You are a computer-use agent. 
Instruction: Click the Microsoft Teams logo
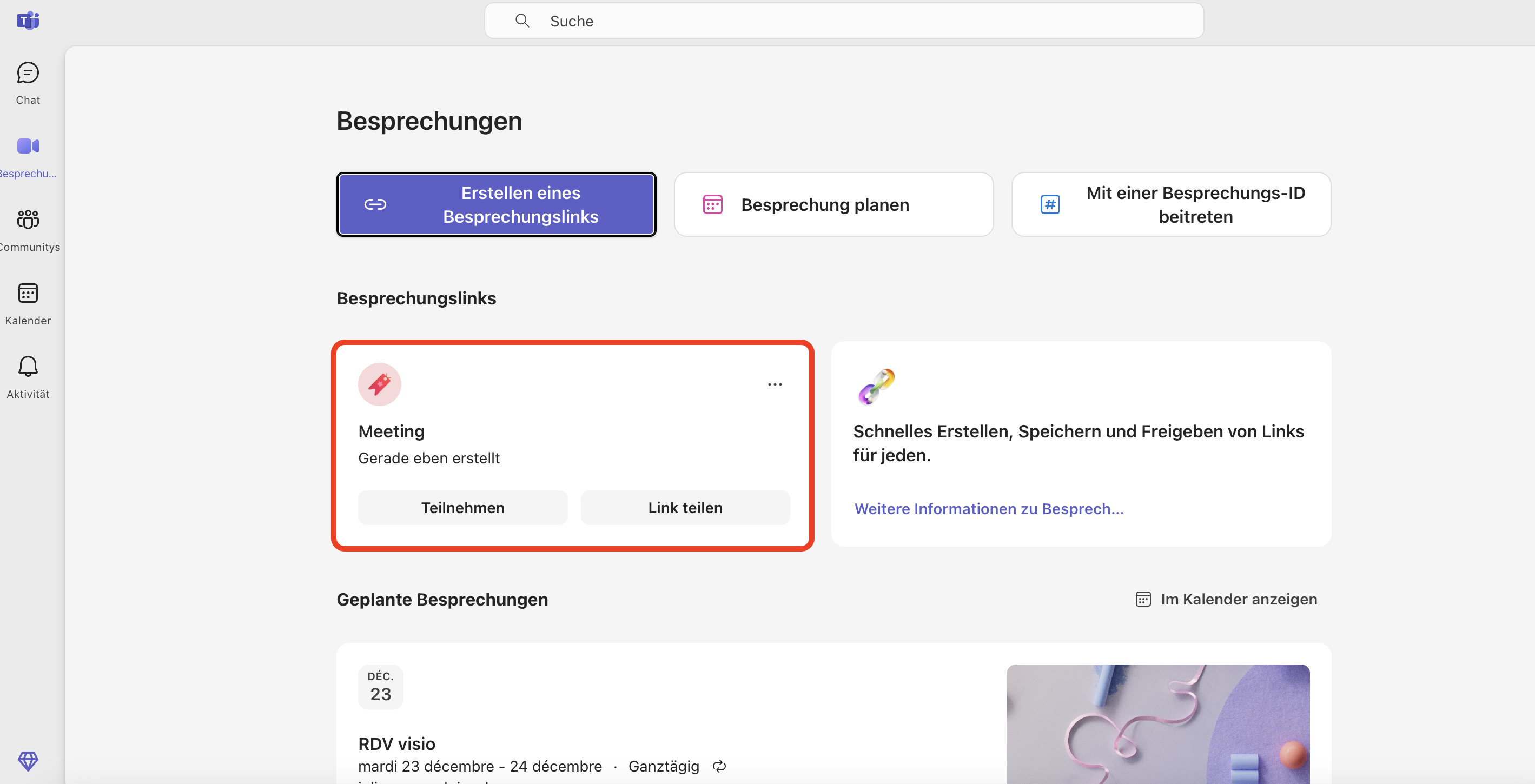pyautogui.click(x=28, y=21)
